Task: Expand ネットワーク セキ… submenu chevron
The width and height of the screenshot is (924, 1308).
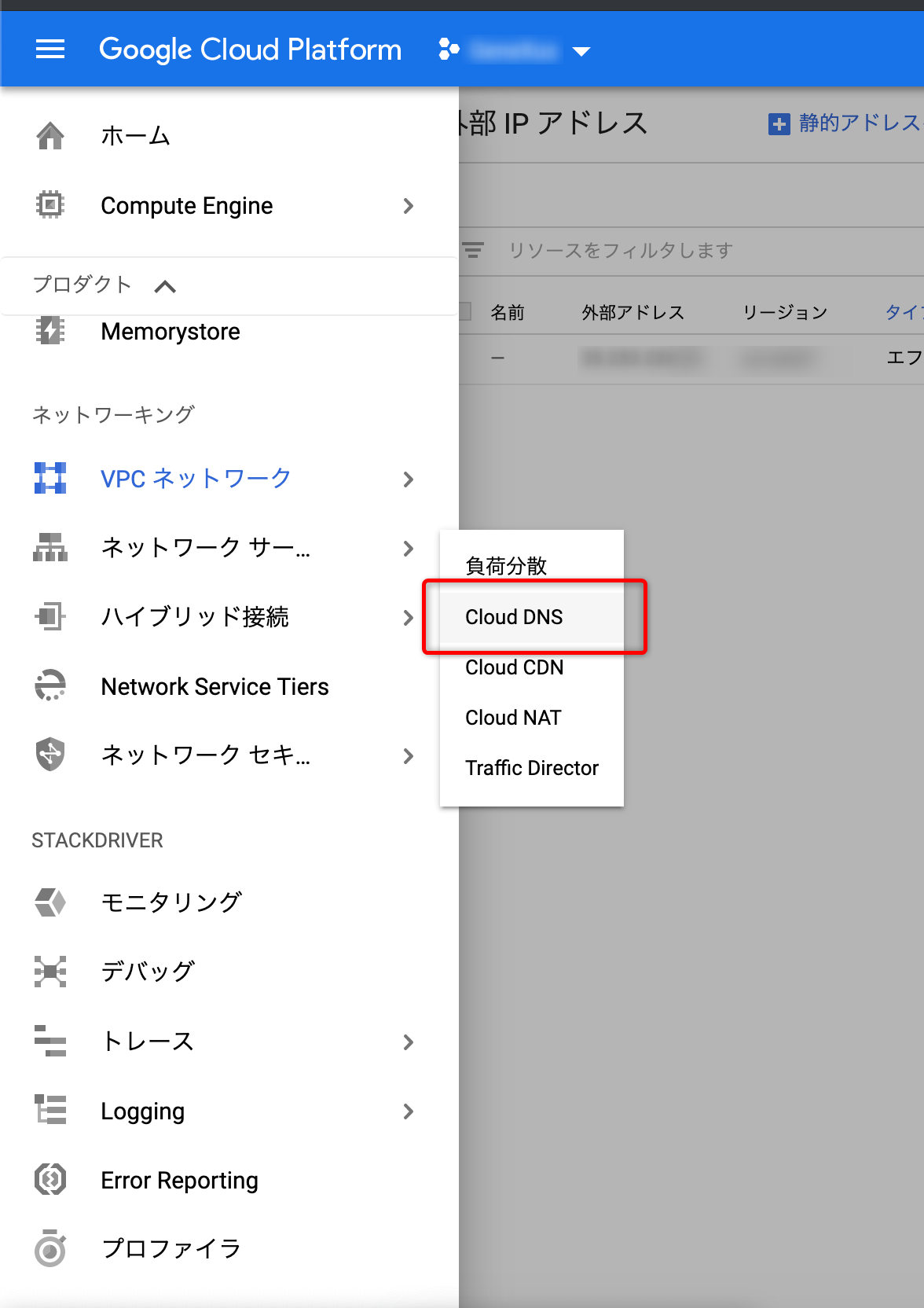Action: (x=408, y=756)
